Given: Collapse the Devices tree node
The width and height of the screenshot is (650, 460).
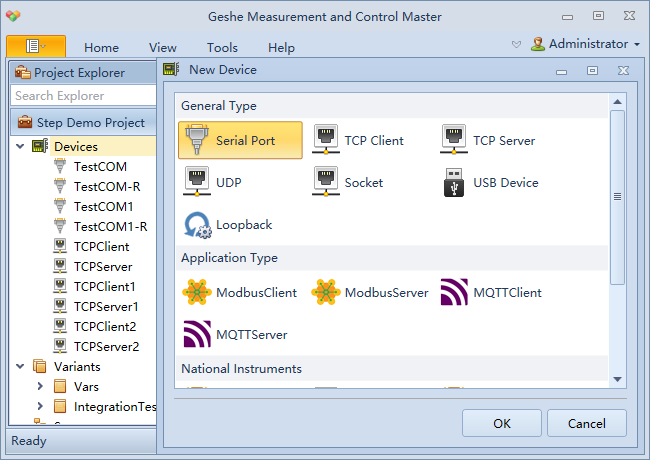Looking at the screenshot, I should point(20,146).
